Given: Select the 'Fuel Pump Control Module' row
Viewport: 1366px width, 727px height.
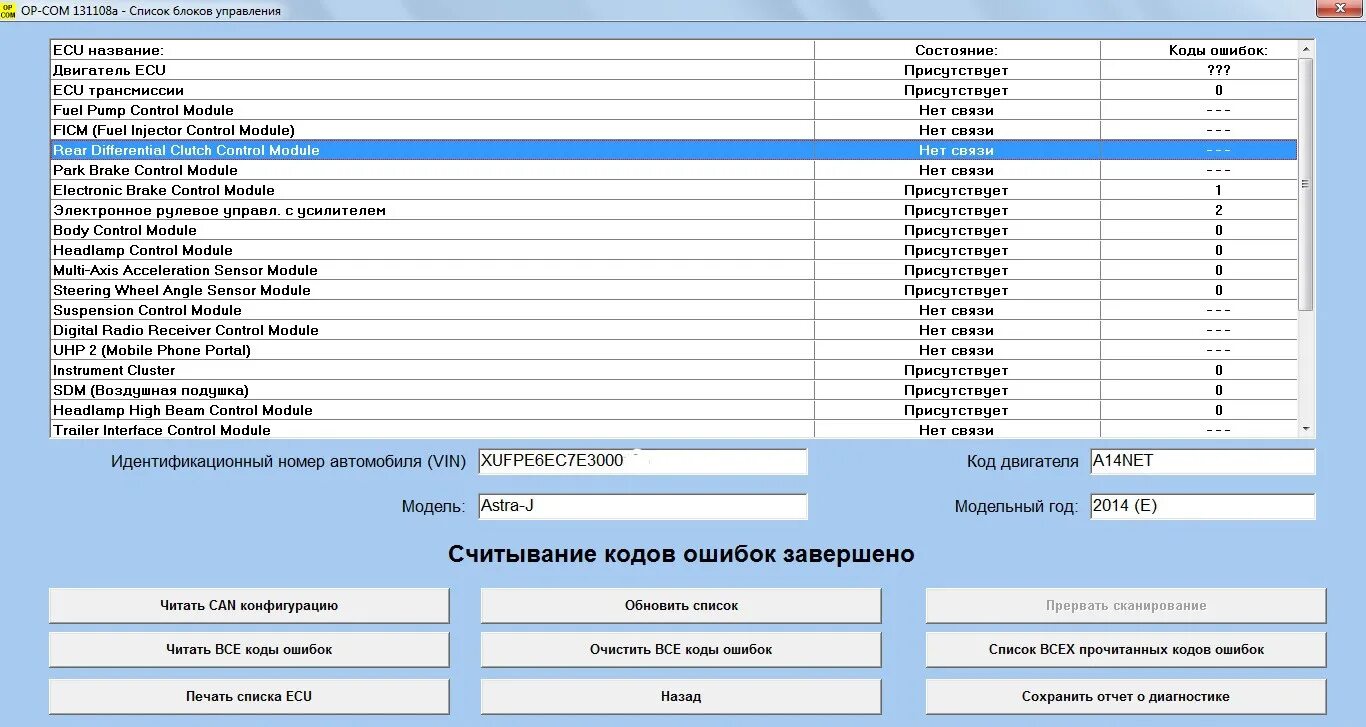Looking at the screenshot, I should (x=674, y=110).
